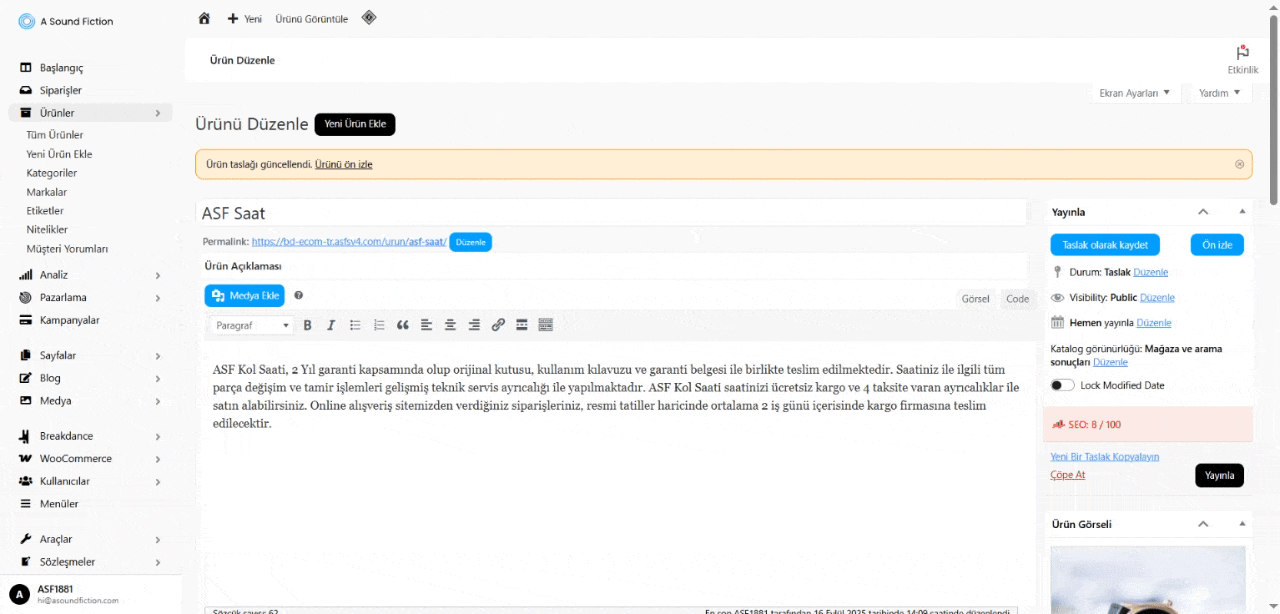Screen dimensions: 1280x614
Task: Toggle bold formatting in editor toolbar
Action: point(307,325)
